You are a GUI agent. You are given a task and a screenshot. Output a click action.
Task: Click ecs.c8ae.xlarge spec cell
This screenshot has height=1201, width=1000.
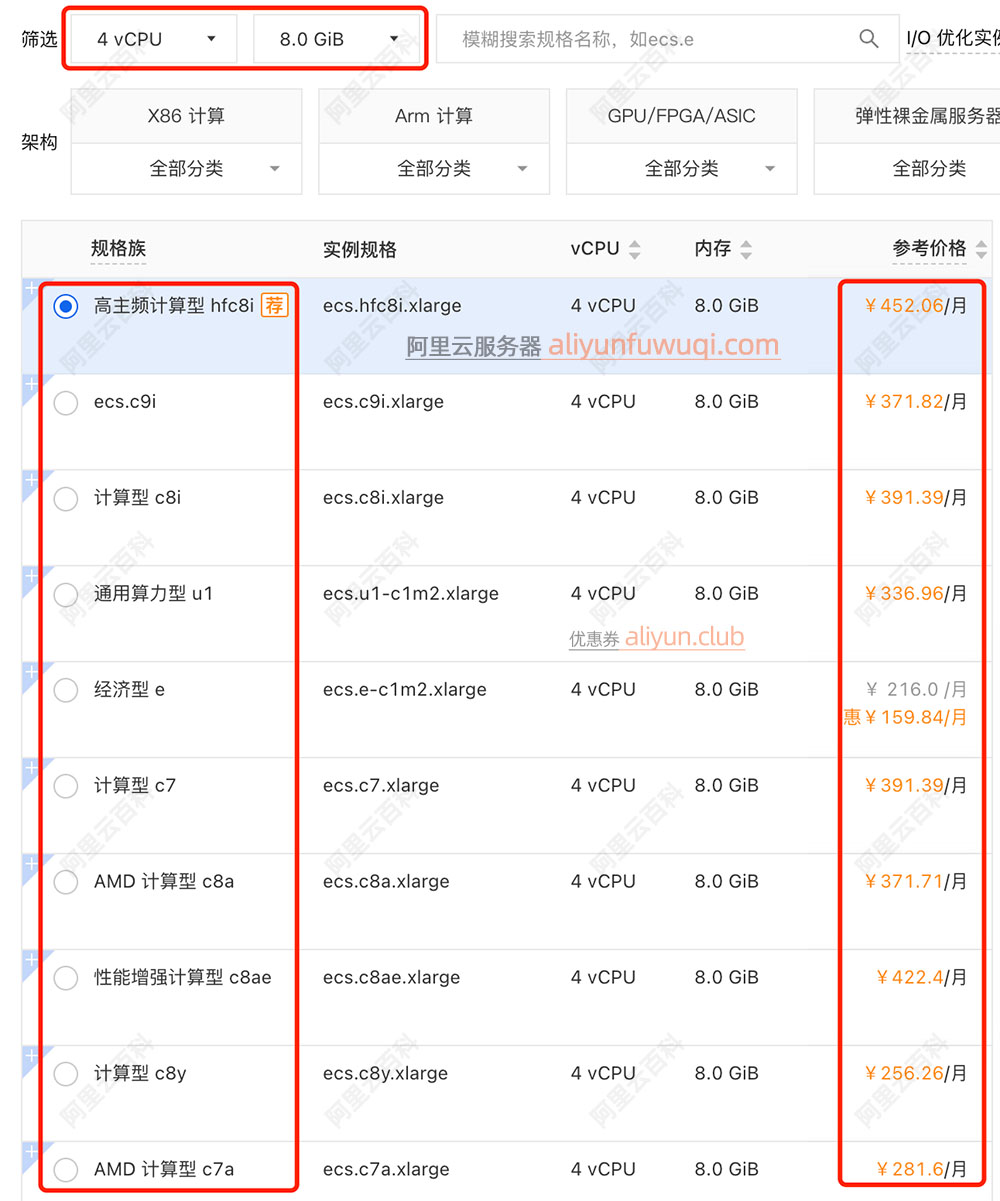coord(391,978)
